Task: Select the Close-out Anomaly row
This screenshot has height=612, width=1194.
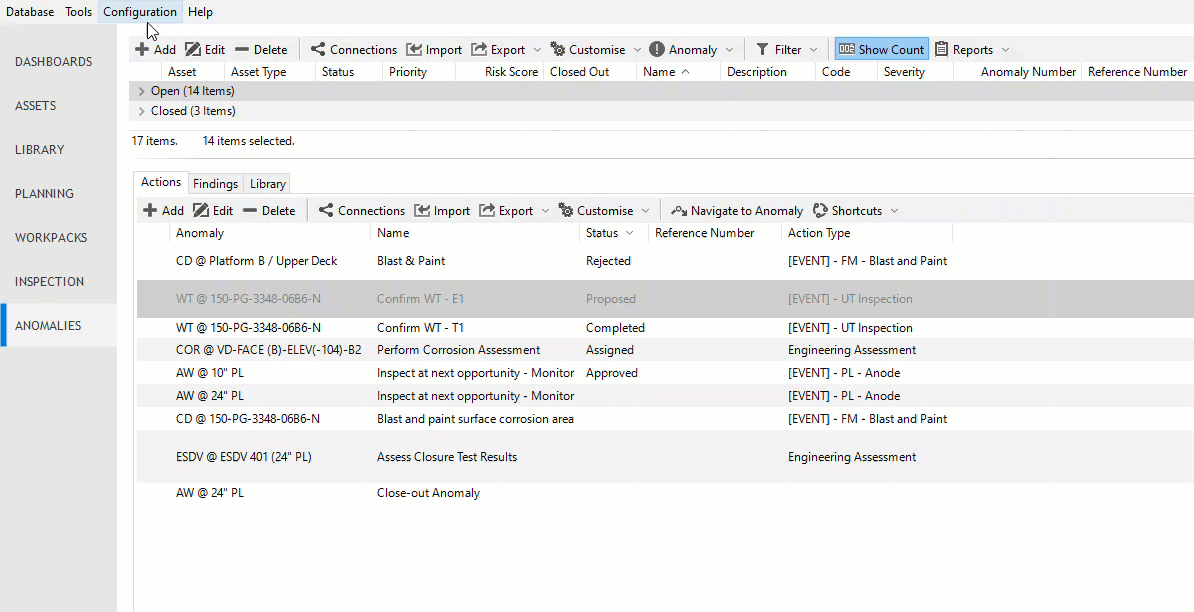Action: coord(666,492)
